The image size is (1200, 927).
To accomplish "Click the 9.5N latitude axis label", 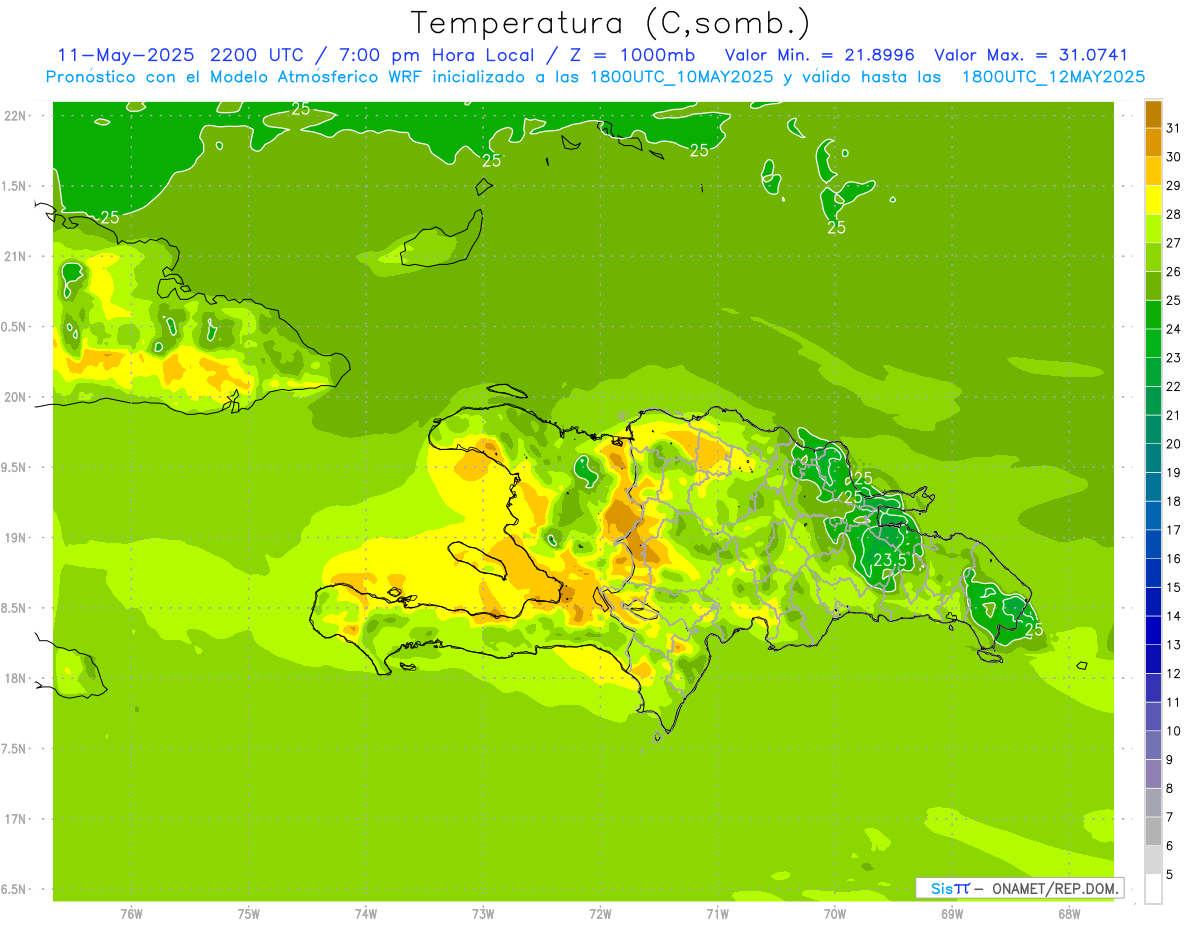I will point(15,467).
